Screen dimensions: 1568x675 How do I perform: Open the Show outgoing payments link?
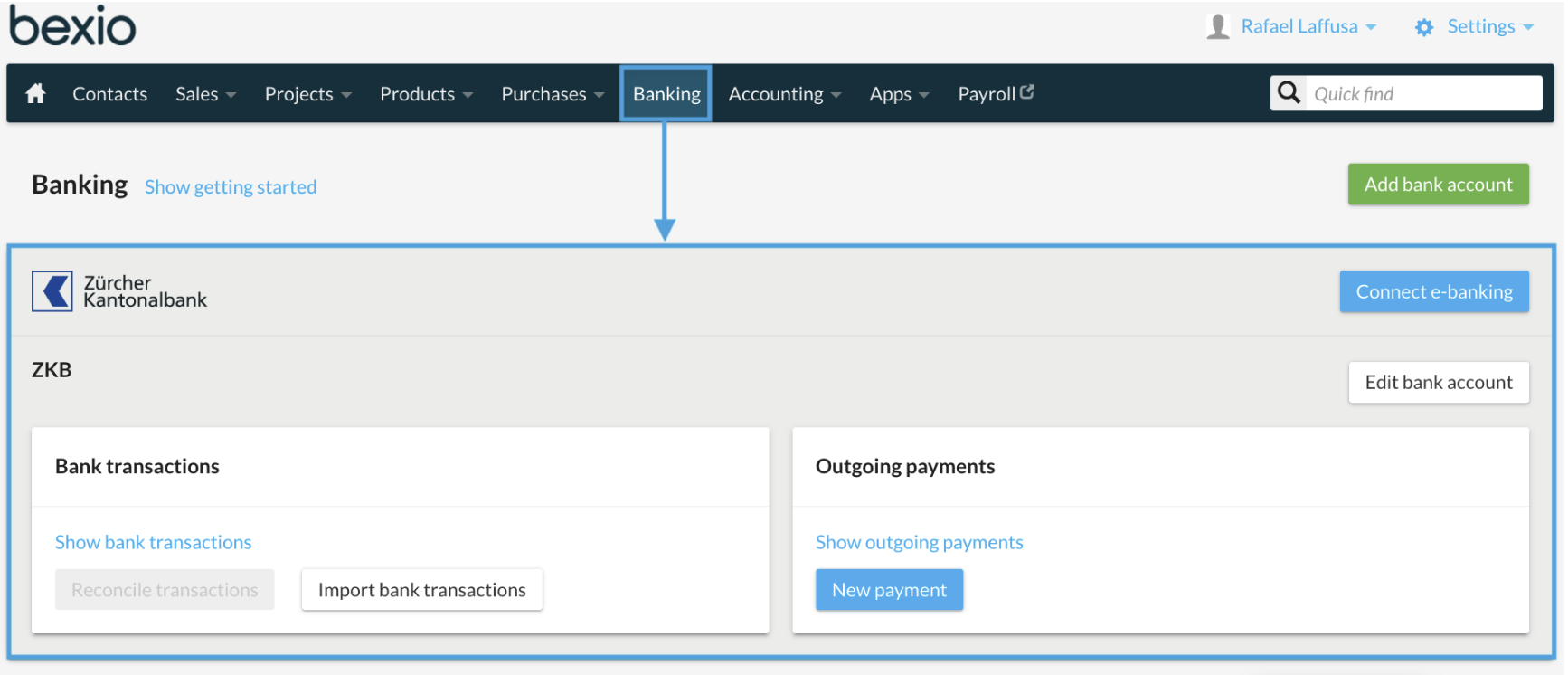point(919,542)
